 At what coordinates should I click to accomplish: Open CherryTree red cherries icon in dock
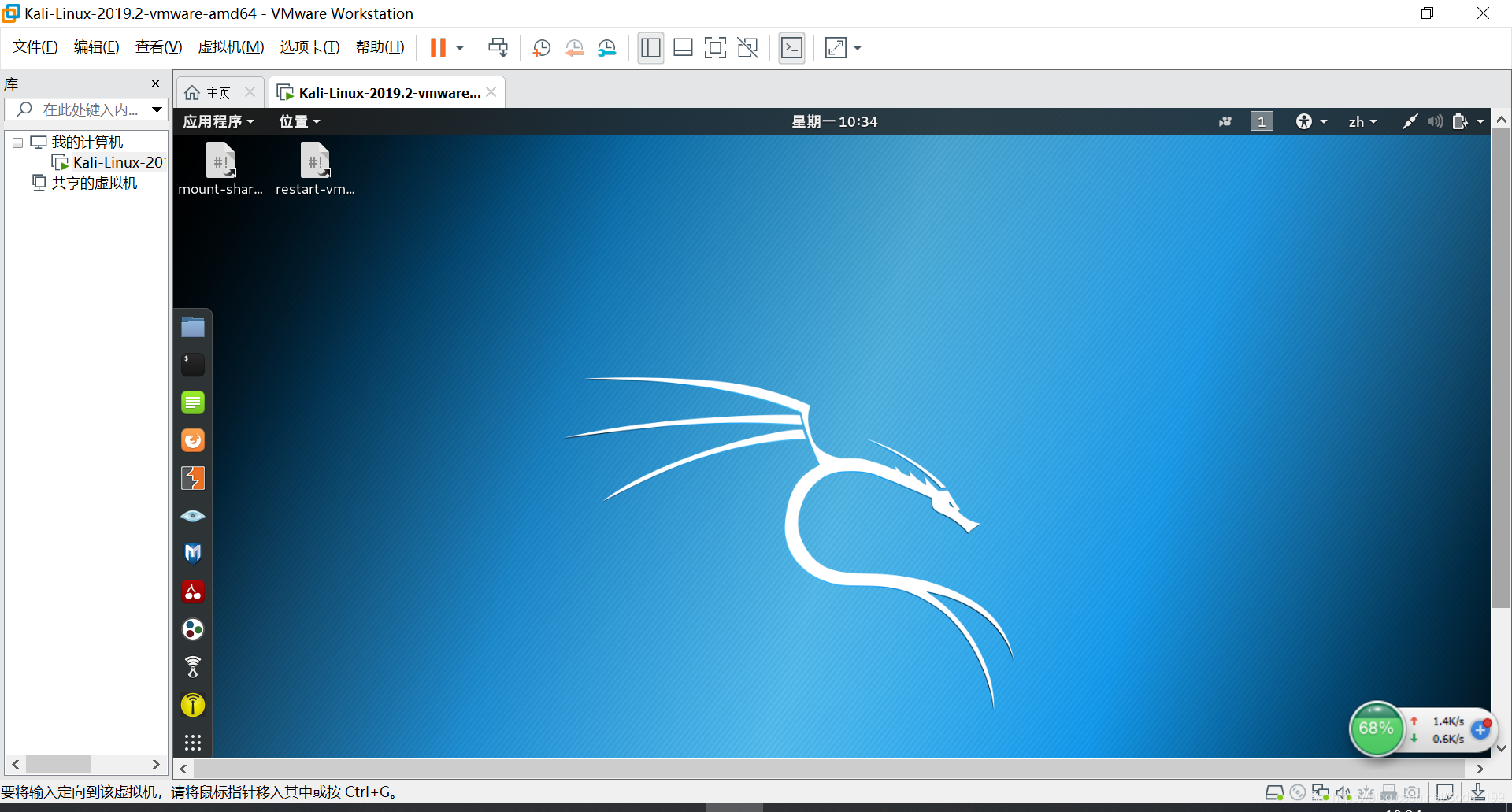193,591
